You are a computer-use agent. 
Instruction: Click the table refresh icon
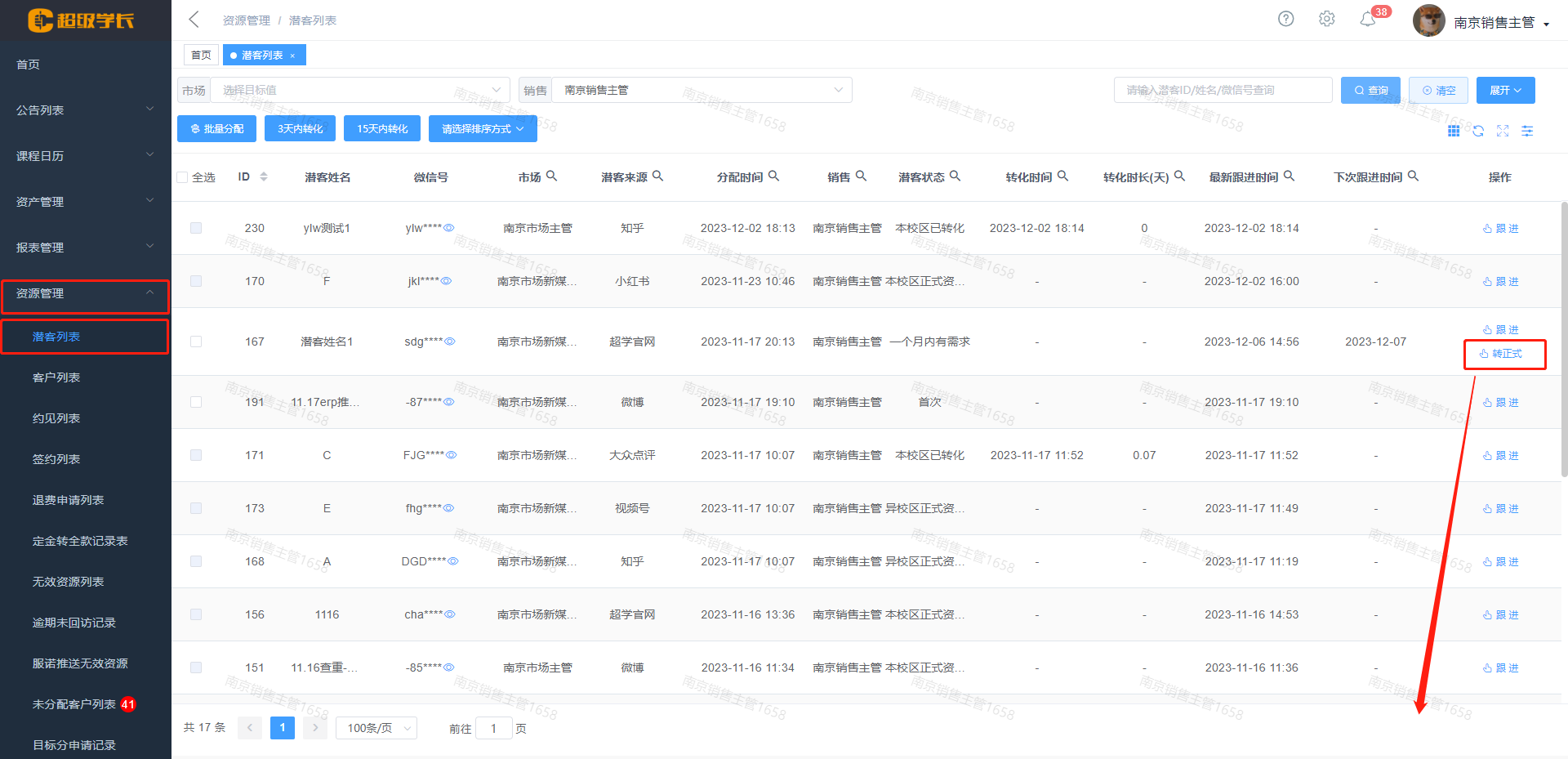[1478, 131]
